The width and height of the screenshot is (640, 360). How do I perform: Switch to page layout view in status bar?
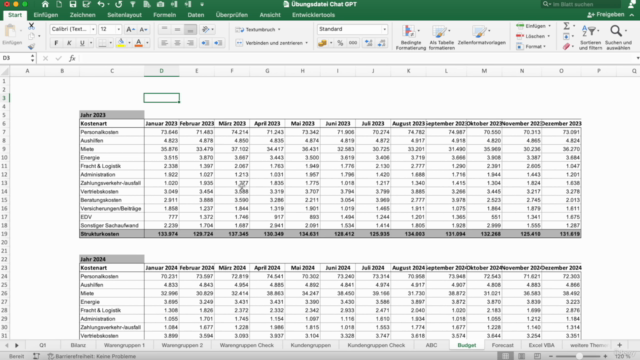click(x=521, y=356)
